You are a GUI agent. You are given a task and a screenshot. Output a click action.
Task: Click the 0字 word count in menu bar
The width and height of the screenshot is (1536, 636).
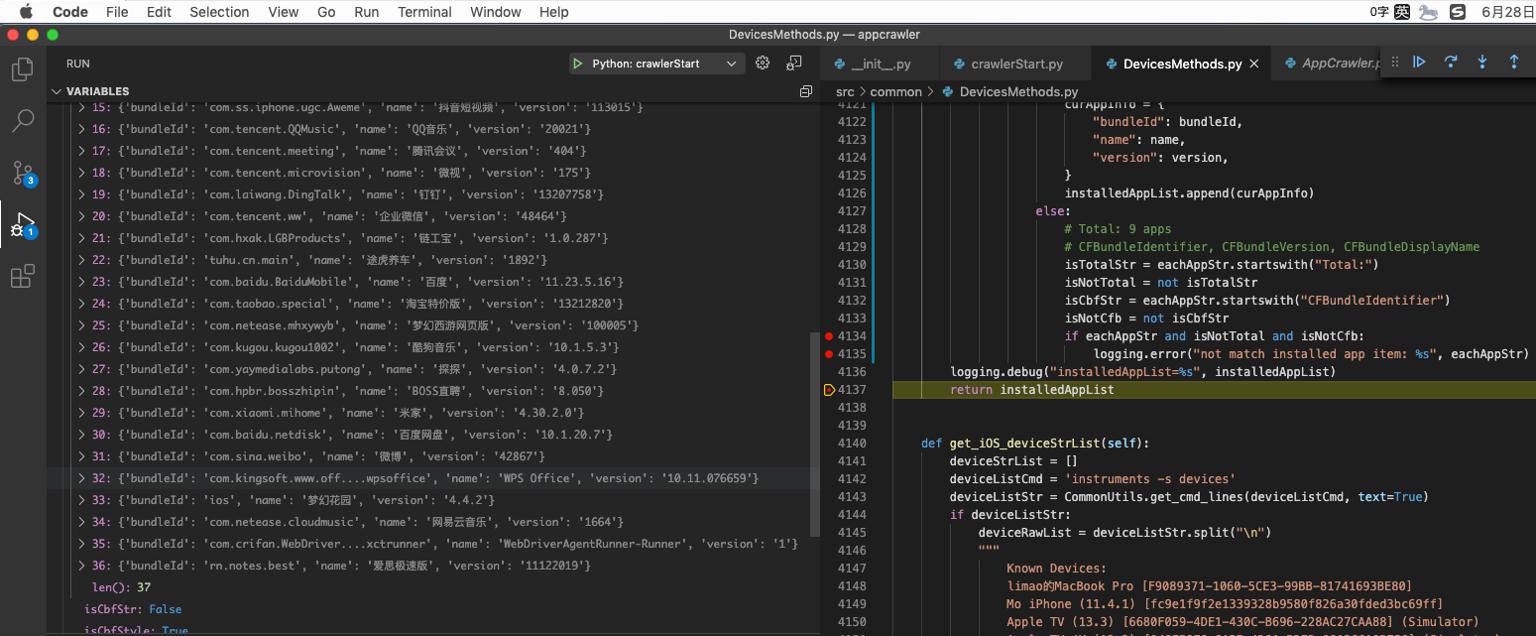(x=1378, y=12)
